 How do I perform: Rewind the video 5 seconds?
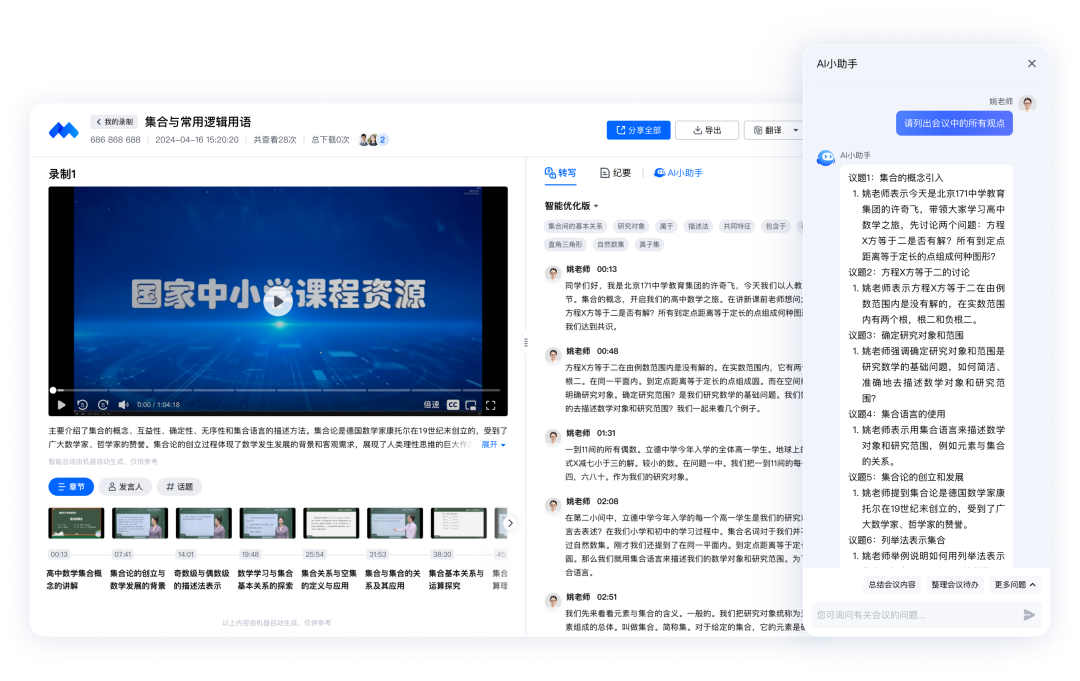pos(82,405)
